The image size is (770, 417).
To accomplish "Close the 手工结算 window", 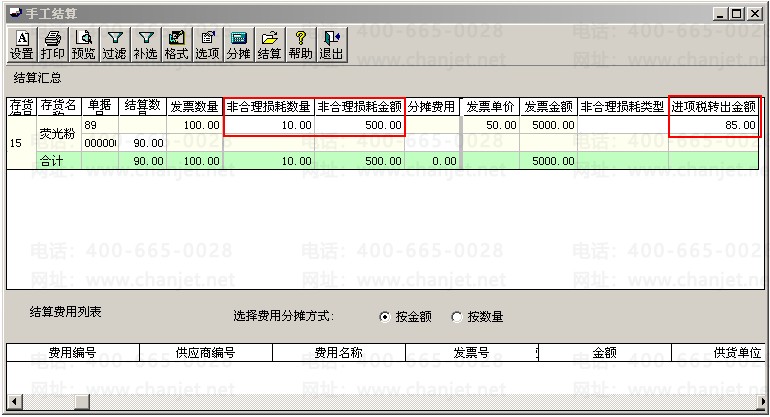I will tap(755, 14).
